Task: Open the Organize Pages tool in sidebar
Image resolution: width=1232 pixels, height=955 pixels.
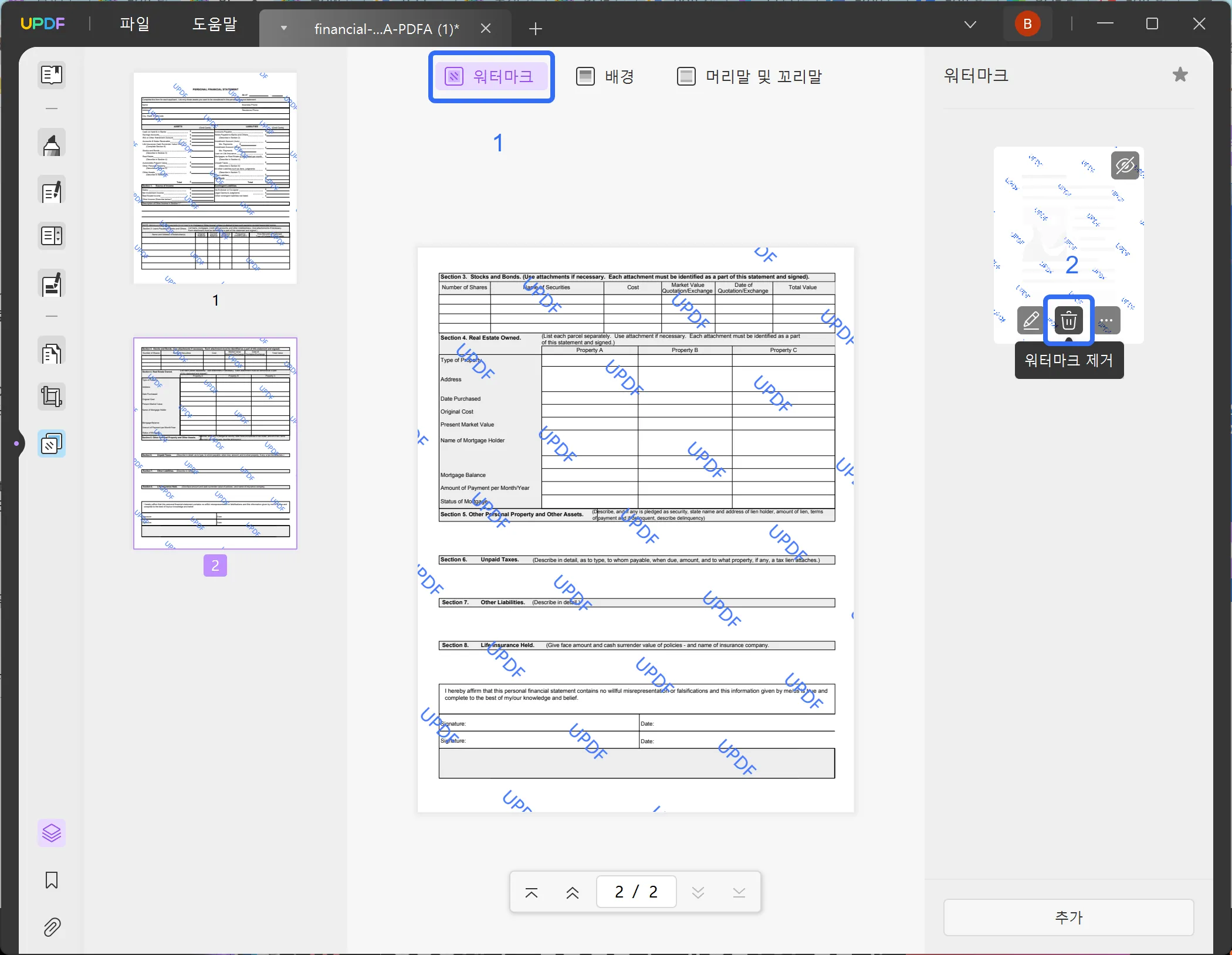Action: pyautogui.click(x=52, y=236)
